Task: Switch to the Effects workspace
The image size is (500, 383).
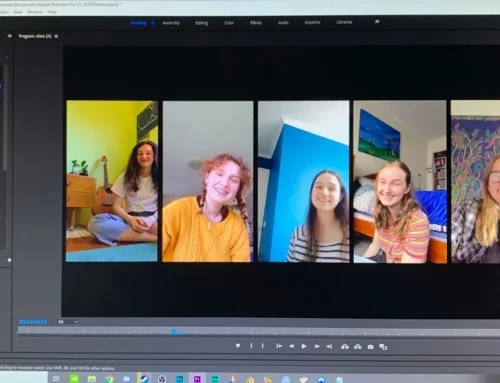Action: click(x=256, y=23)
